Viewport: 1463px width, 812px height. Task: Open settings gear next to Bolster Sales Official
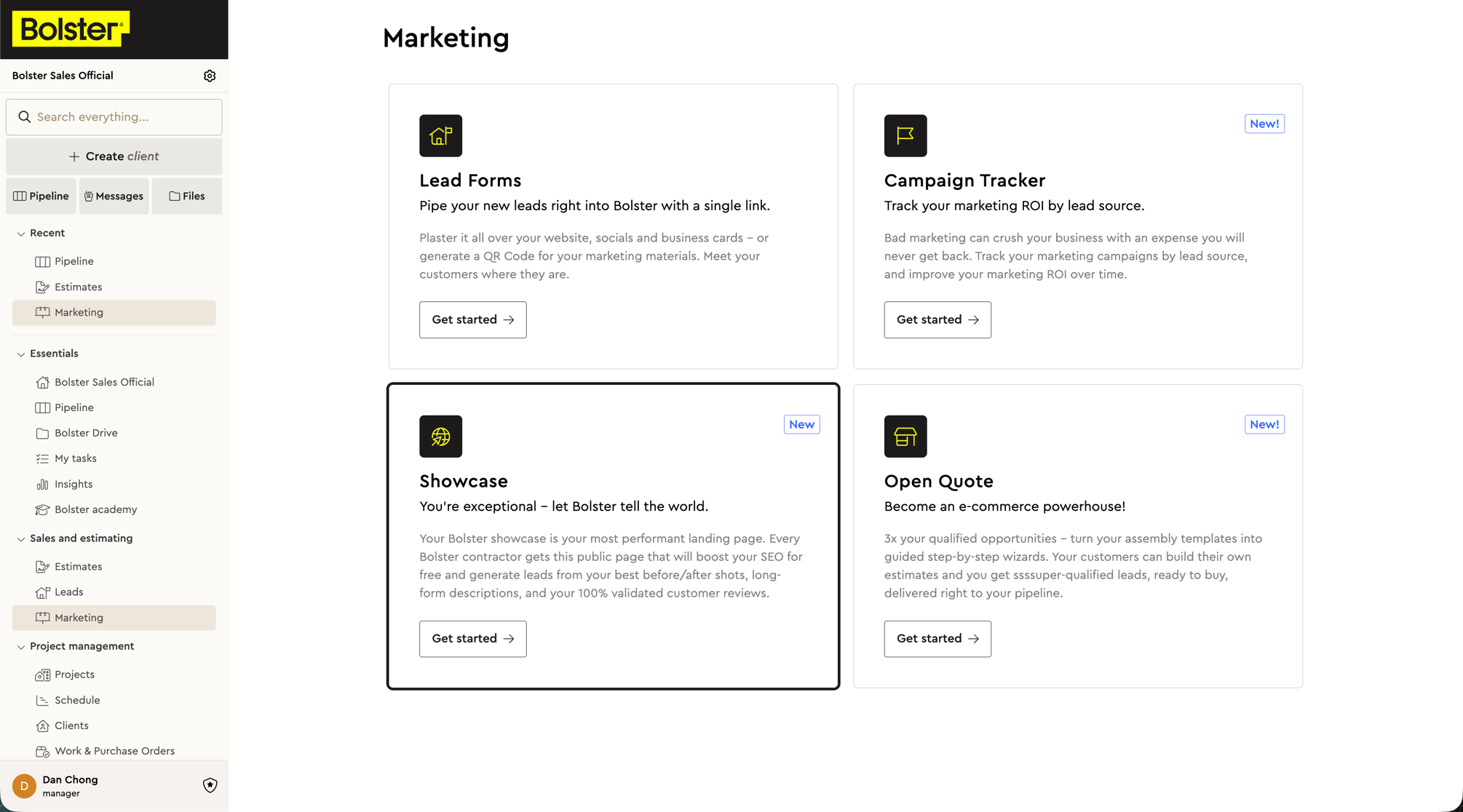[x=210, y=76]
